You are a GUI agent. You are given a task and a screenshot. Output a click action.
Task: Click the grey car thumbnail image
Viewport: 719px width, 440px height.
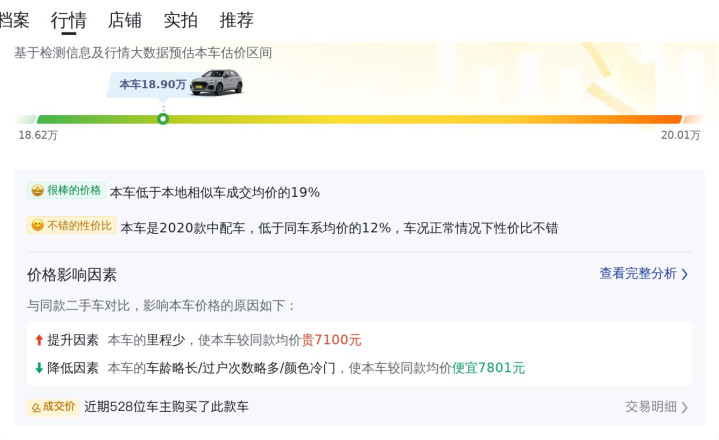coord(216,82)
